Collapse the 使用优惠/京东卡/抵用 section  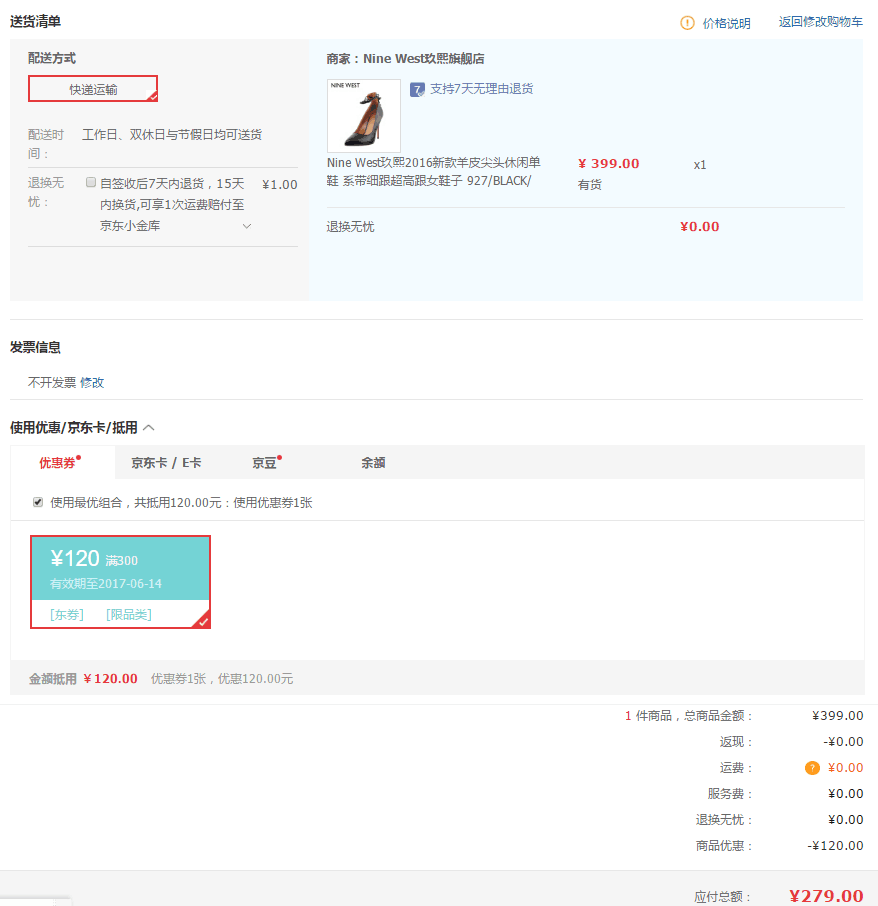148,428
